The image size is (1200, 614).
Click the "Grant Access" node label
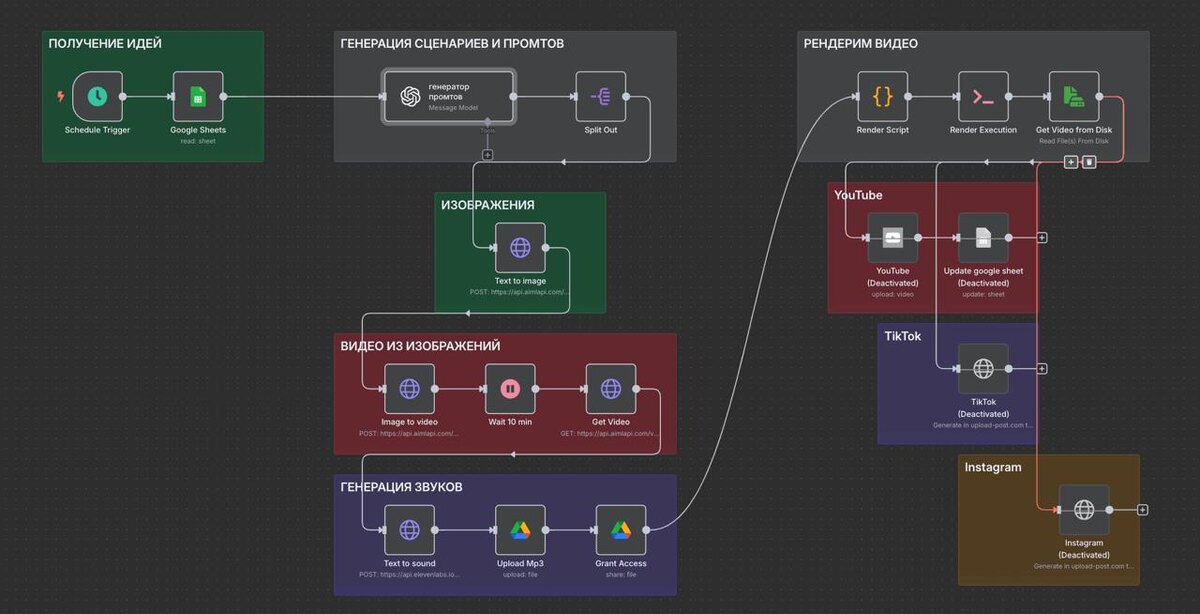(x=621, y=563)
